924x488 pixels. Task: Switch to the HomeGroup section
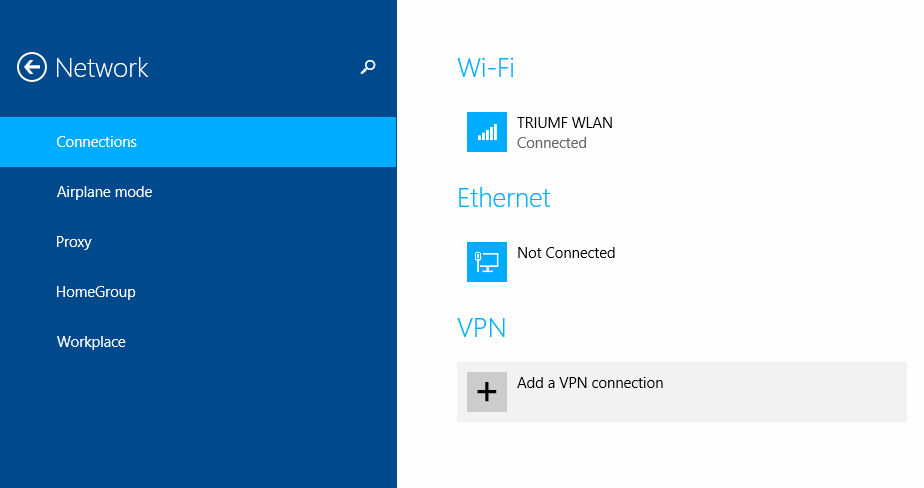pyautogui.click(x=96, y=292)
